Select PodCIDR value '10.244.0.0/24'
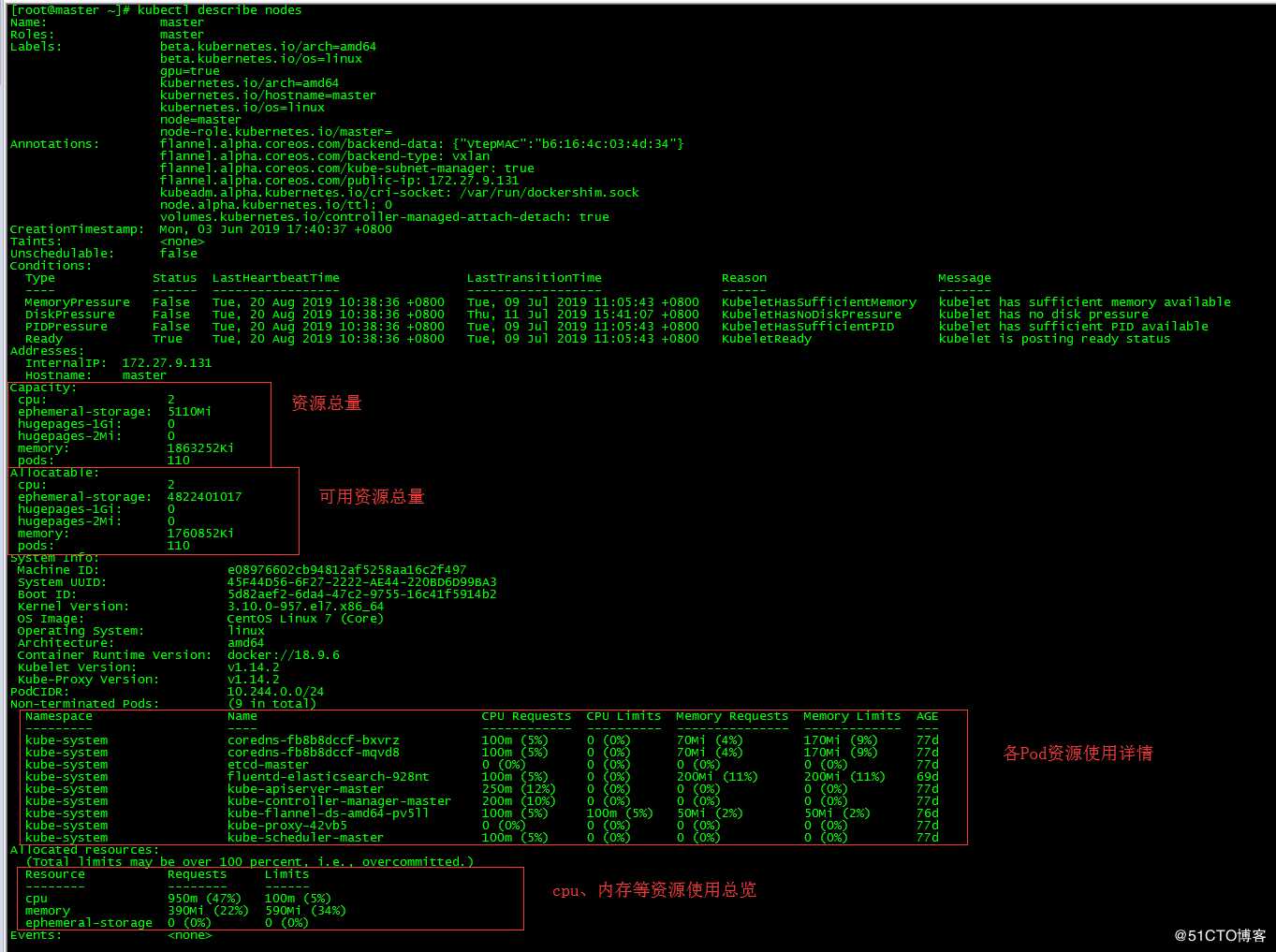Viewport: 1276px width, 952px height. 275,692
